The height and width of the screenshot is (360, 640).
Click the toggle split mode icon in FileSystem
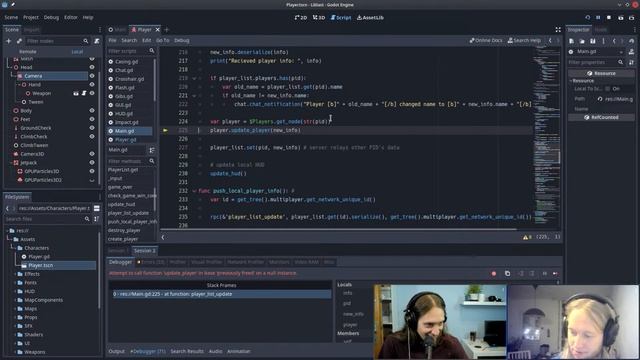tap(97, 208)
